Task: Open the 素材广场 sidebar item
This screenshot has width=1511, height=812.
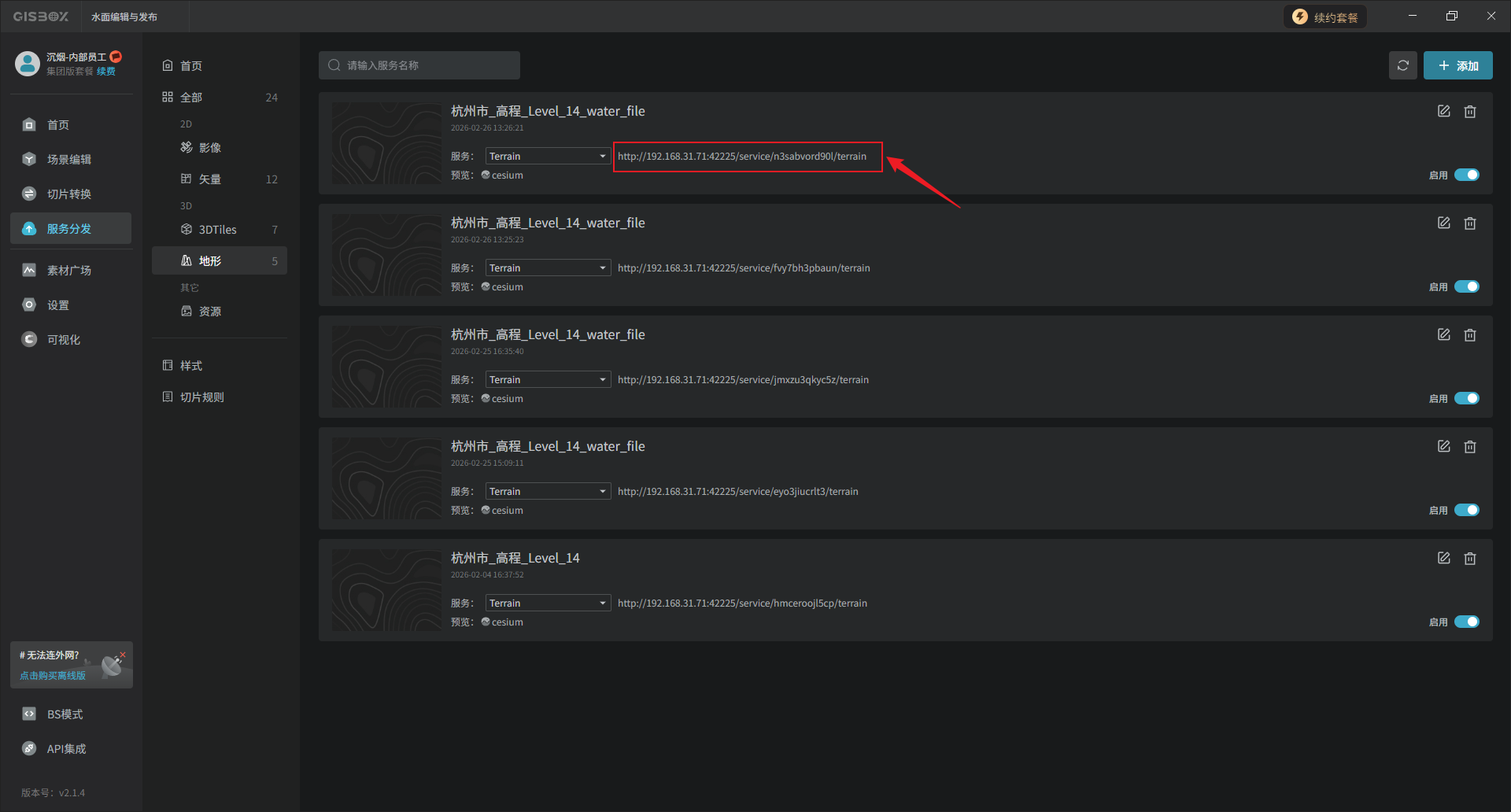Action: [x=69, y=271]
